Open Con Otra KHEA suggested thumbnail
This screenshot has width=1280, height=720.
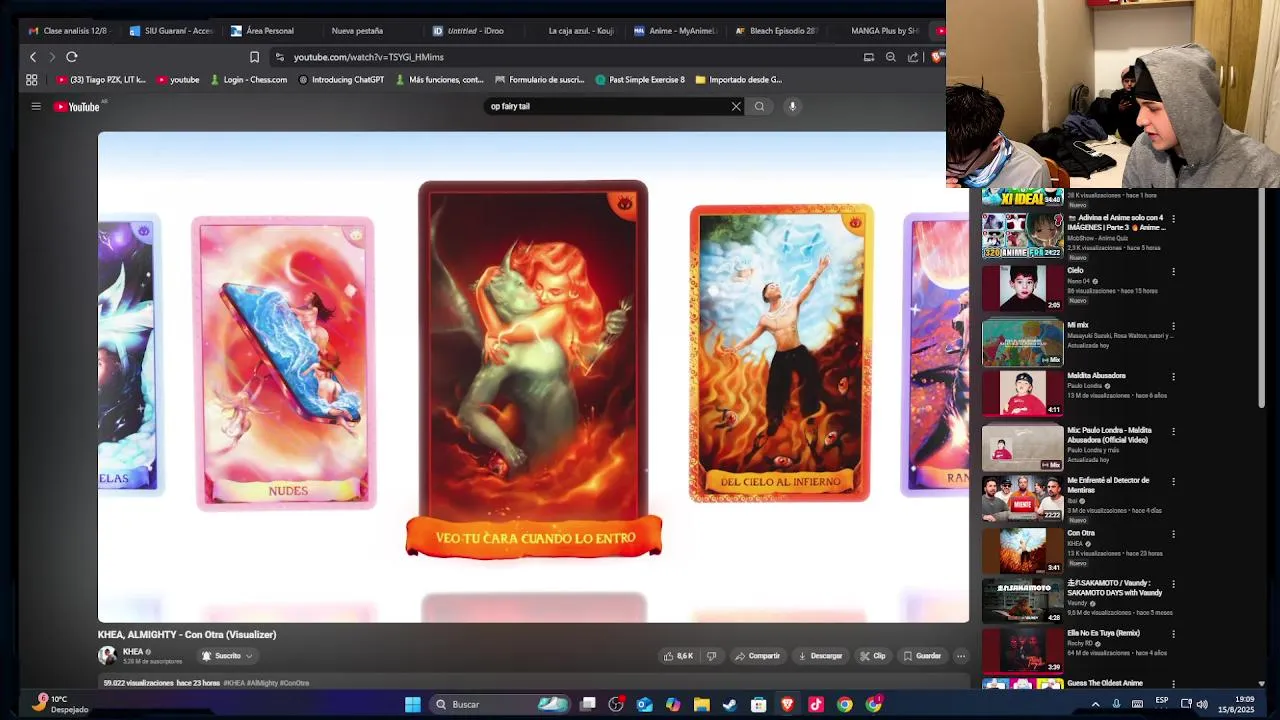[x=1023, y=550]
